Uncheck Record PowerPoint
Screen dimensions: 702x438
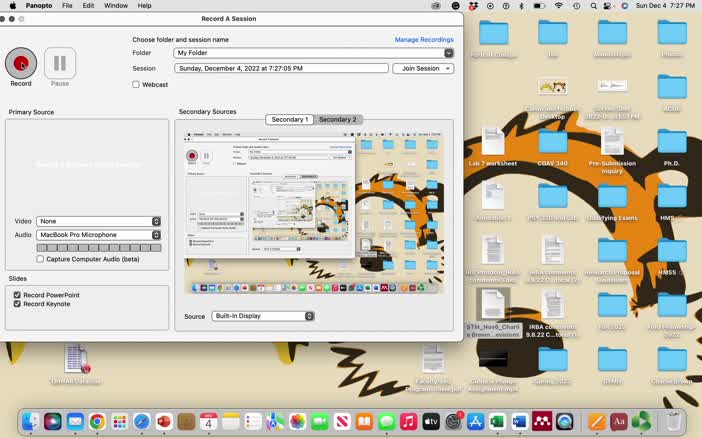17,295
